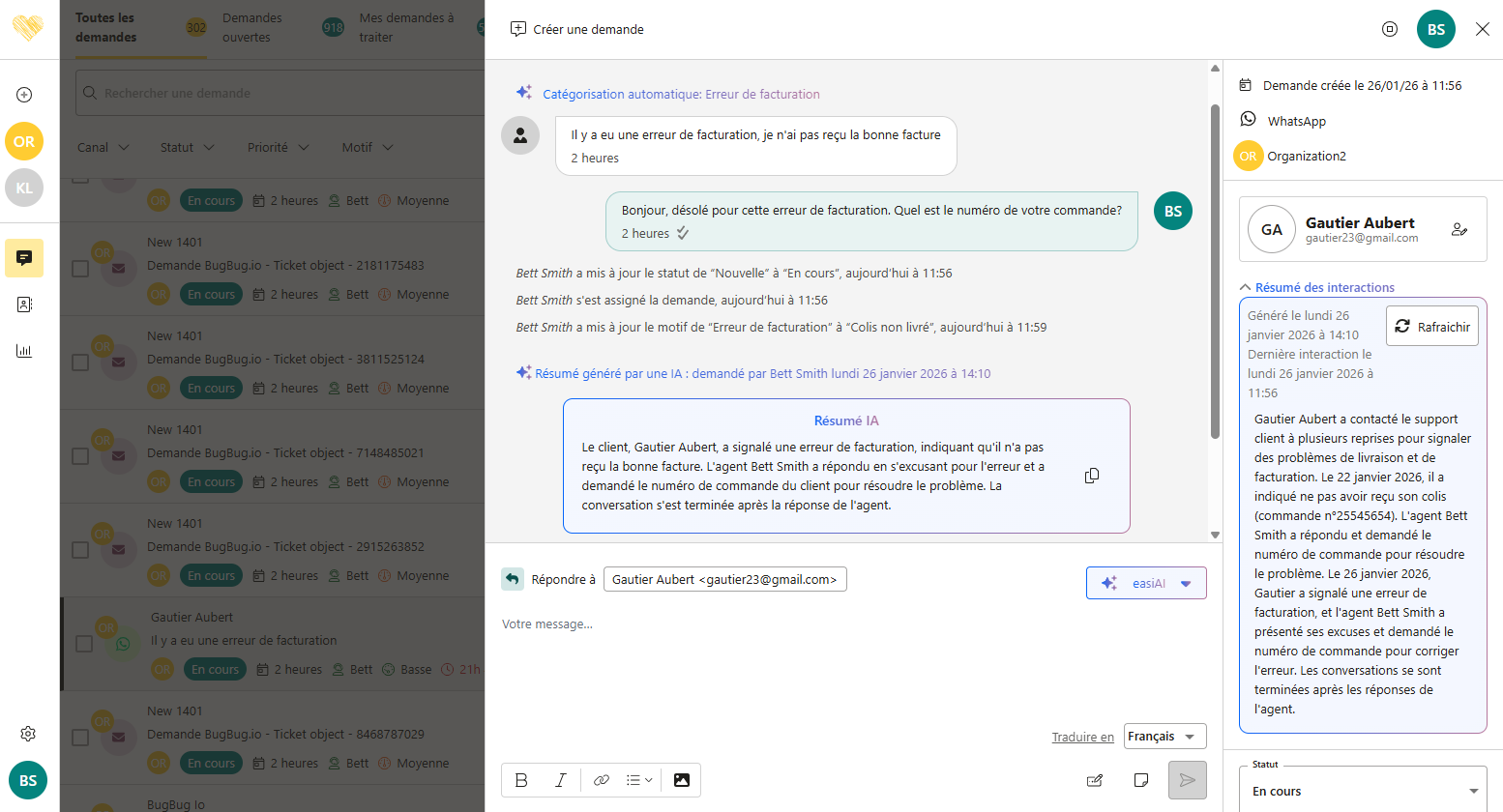Insert an image via the image icon

(x=682, y=780)
